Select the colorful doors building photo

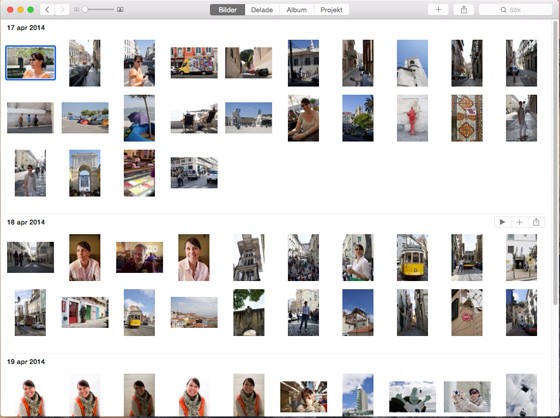tap(85, 312)
